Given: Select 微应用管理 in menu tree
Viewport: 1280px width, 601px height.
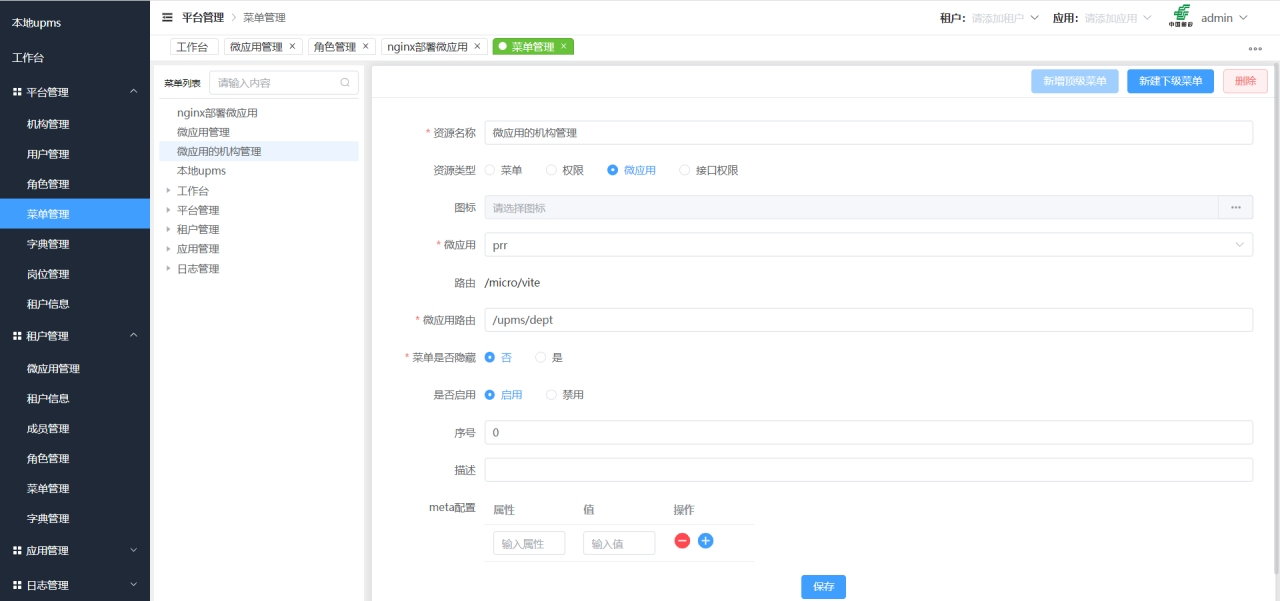Looking at the screenshot, I should [x=203, y=132].
